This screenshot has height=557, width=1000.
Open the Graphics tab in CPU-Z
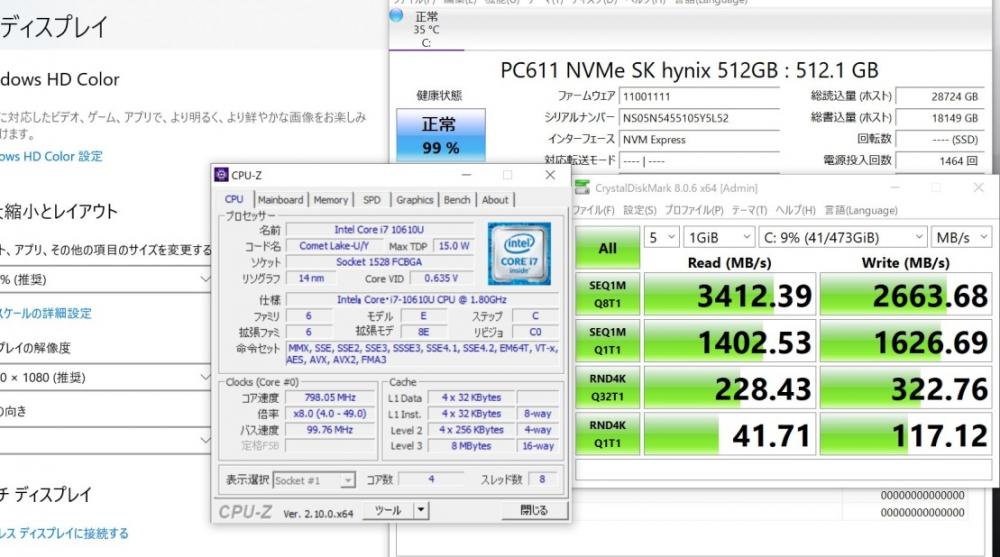pos(415,200)
